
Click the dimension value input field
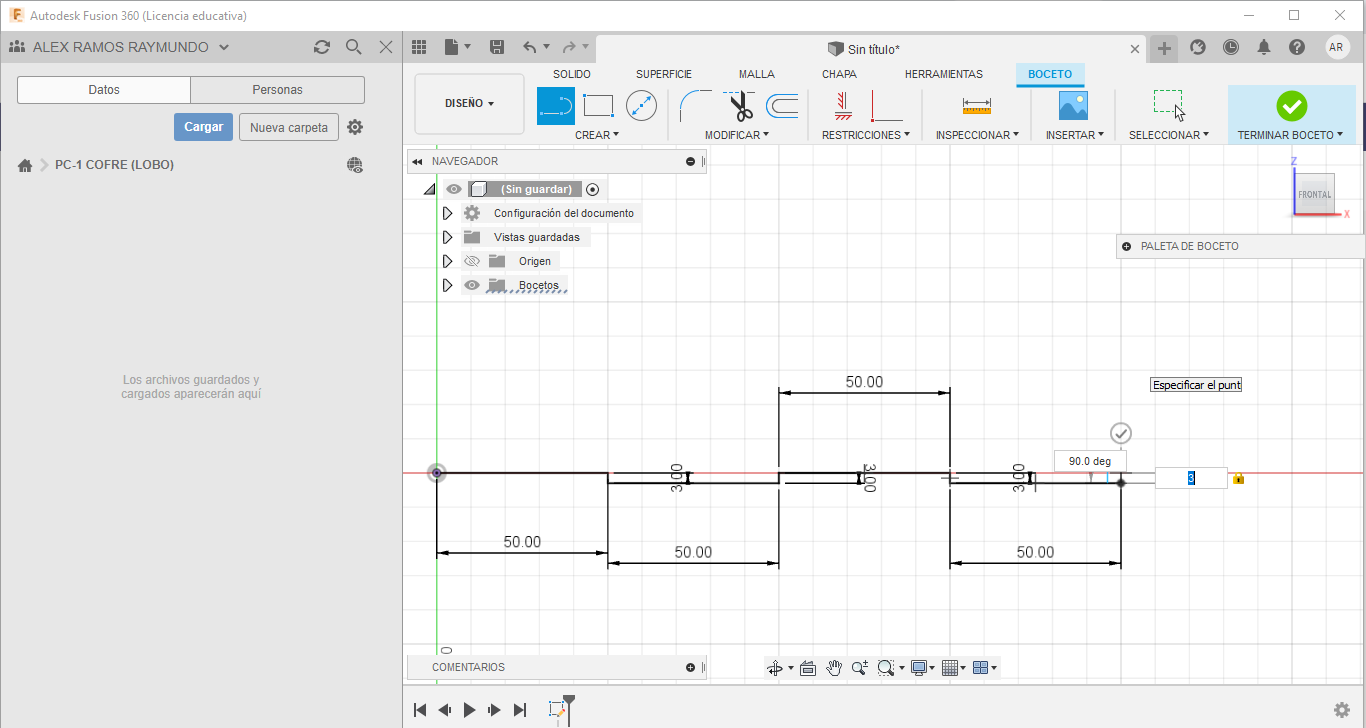[x=1191, y=478]
